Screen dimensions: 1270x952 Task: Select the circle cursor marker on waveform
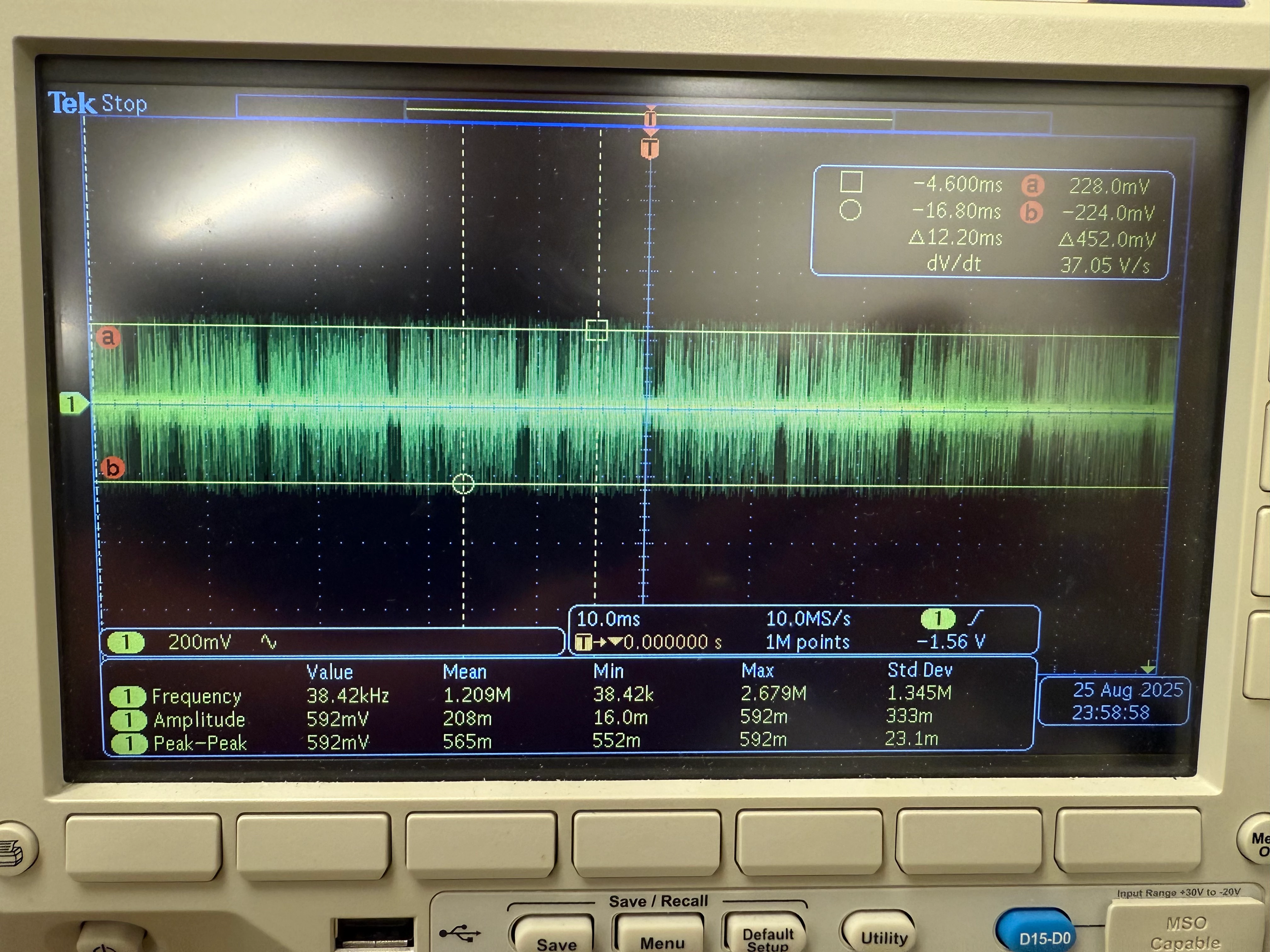tap(463, 484)
